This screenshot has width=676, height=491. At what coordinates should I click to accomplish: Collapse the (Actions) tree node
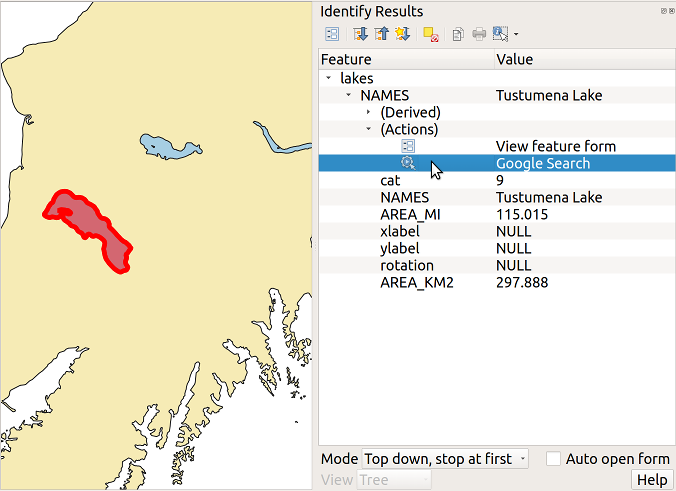pyautogui.click(x=368, y=129)
